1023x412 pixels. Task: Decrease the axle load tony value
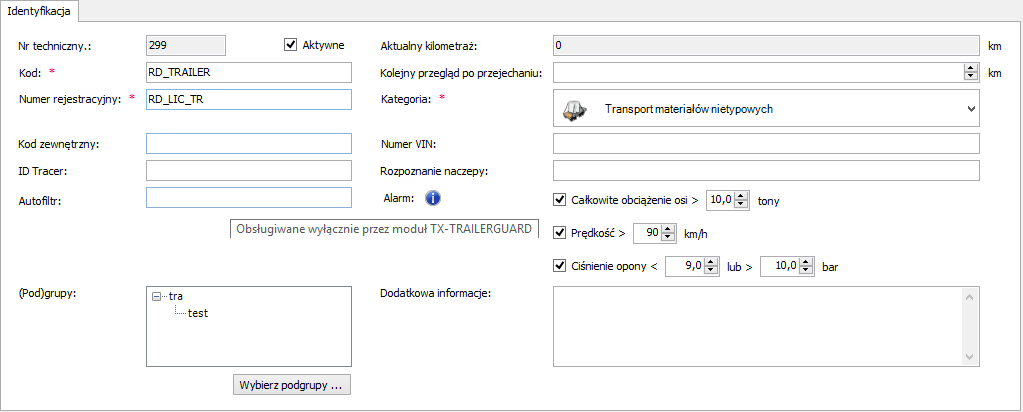741,204
